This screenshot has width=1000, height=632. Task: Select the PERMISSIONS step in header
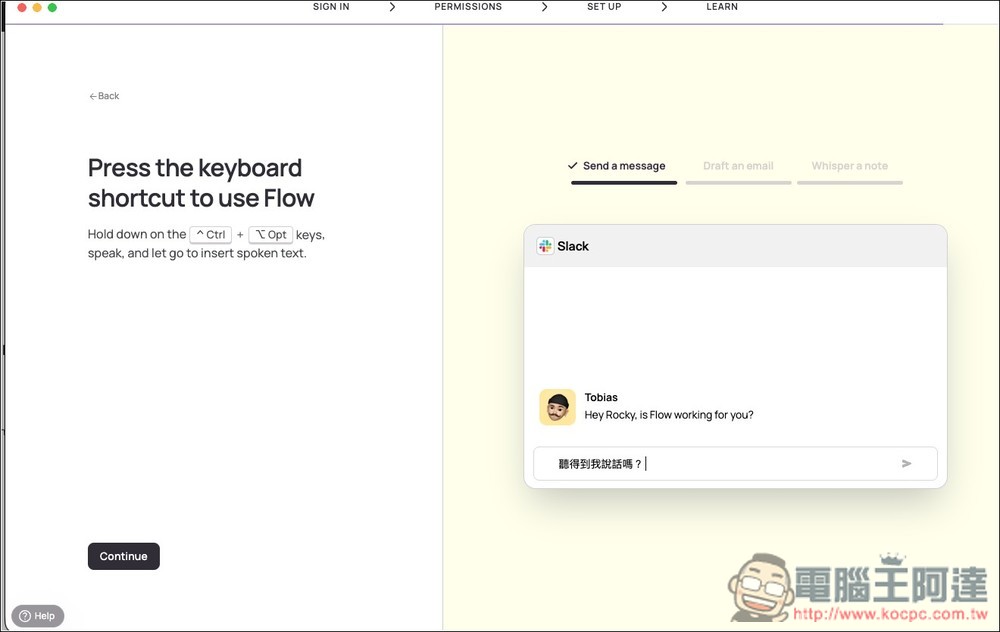point(468,7)
